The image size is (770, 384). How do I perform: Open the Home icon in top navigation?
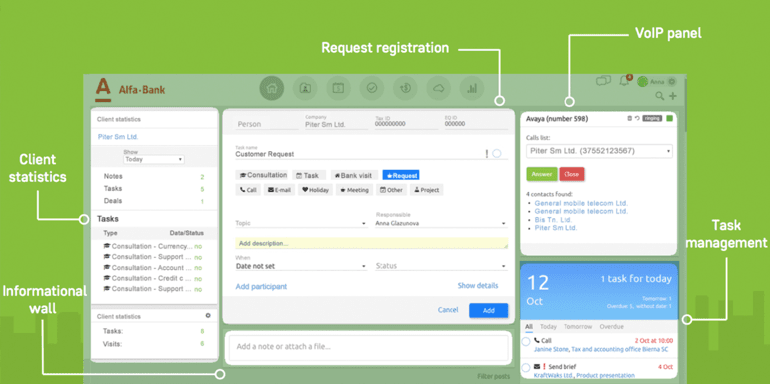tap(272, 88)
